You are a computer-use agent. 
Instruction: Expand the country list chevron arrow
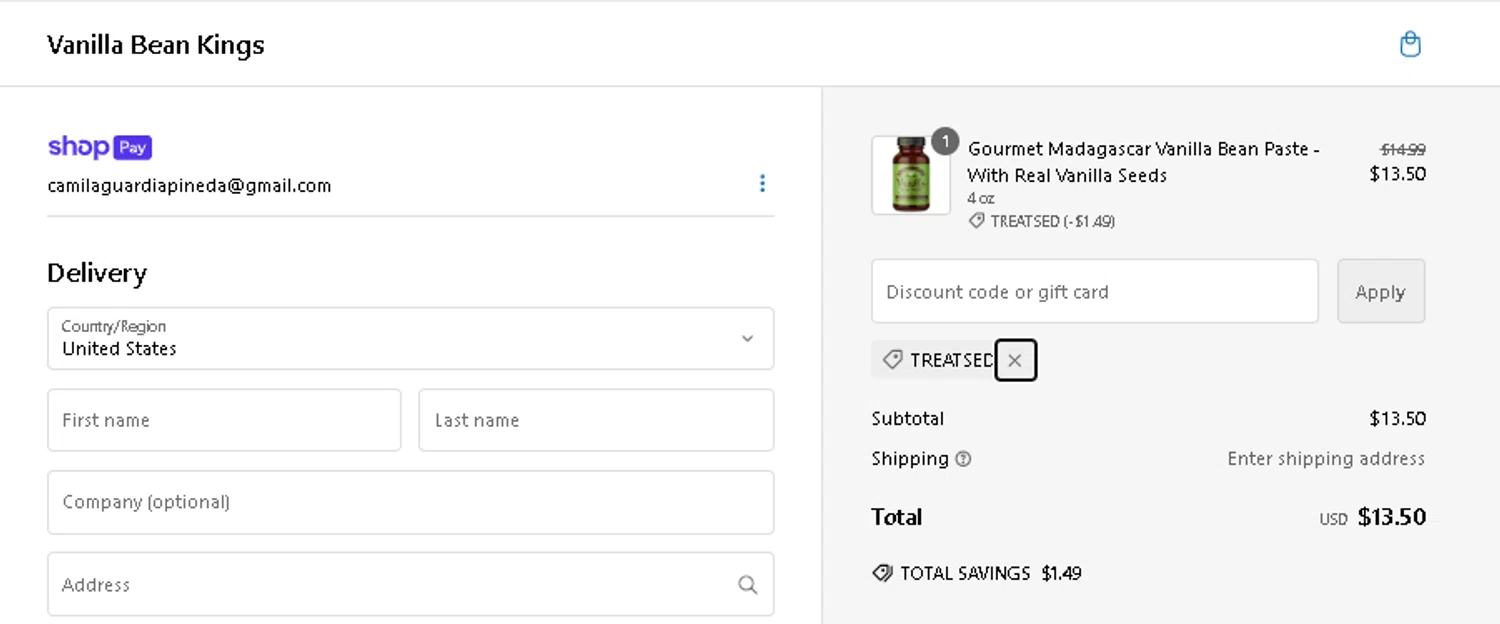click(747, 338)
